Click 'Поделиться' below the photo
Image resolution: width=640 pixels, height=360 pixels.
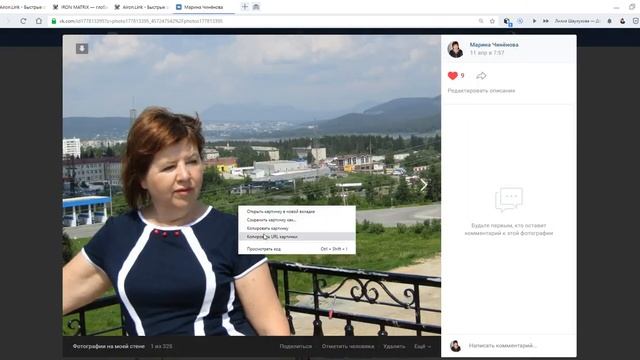(x=296, y=346)
